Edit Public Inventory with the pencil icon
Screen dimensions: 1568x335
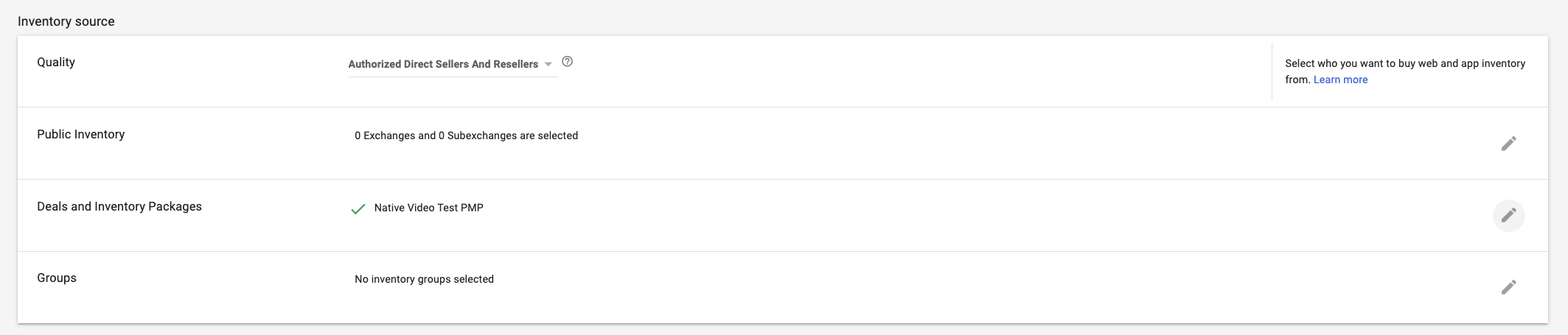(x=1508, y=144)
